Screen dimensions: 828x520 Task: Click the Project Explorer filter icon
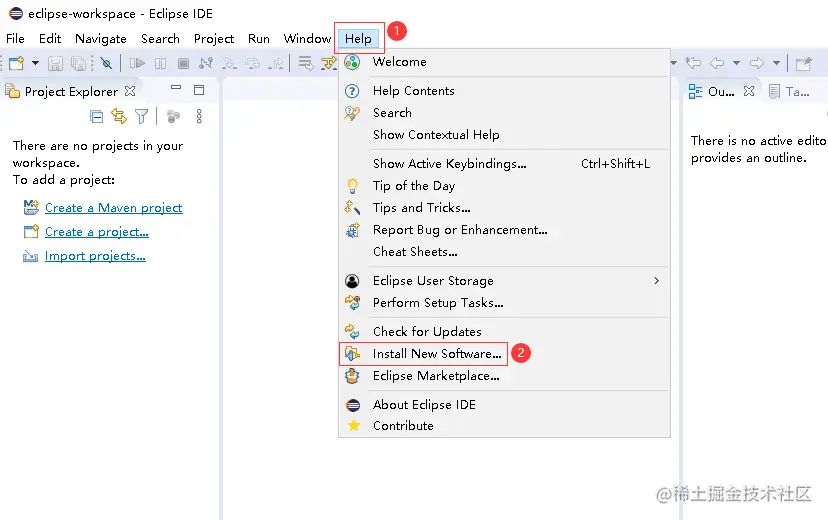click(141, 116)
